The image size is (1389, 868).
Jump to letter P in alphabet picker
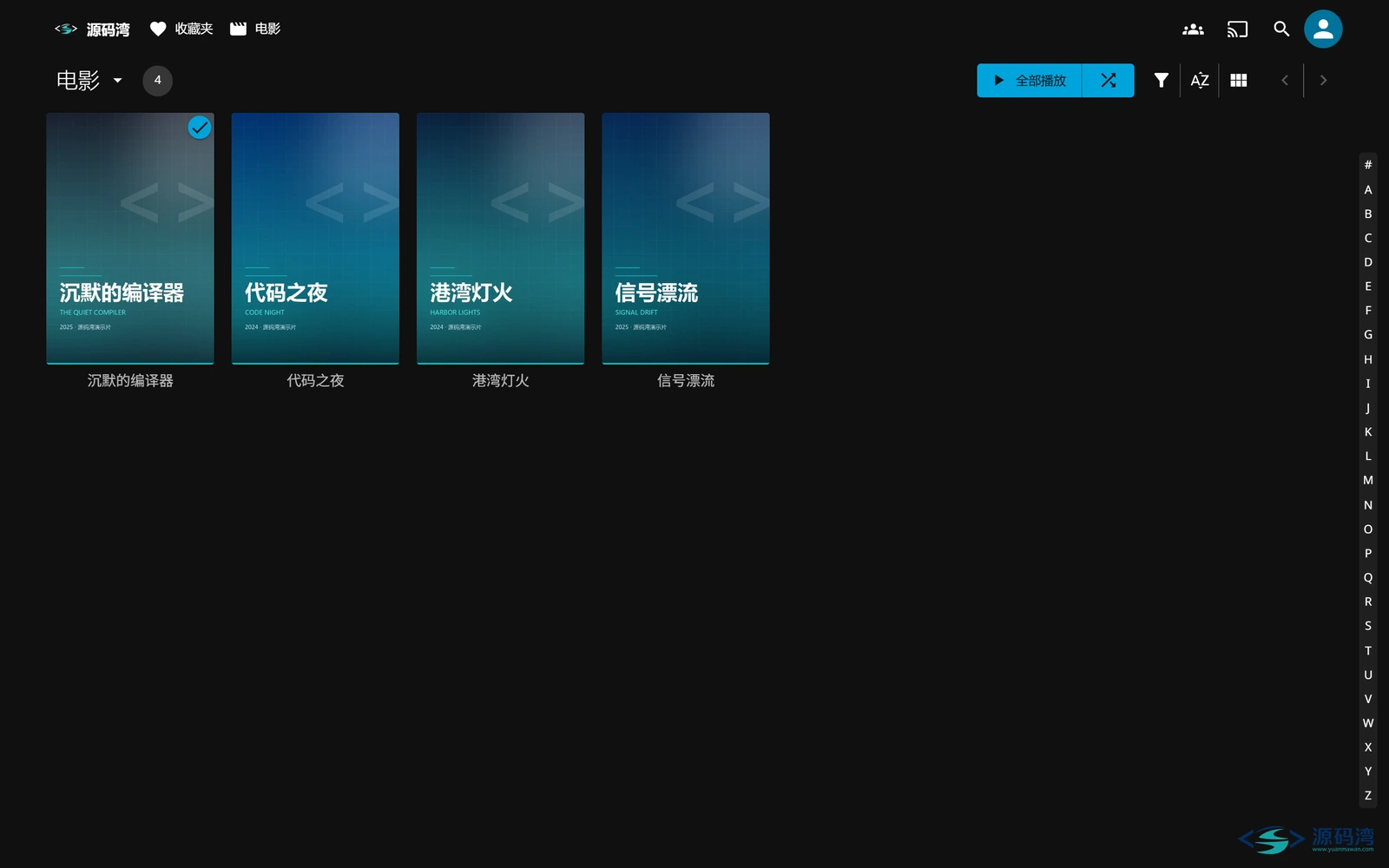click(1368, 553)
